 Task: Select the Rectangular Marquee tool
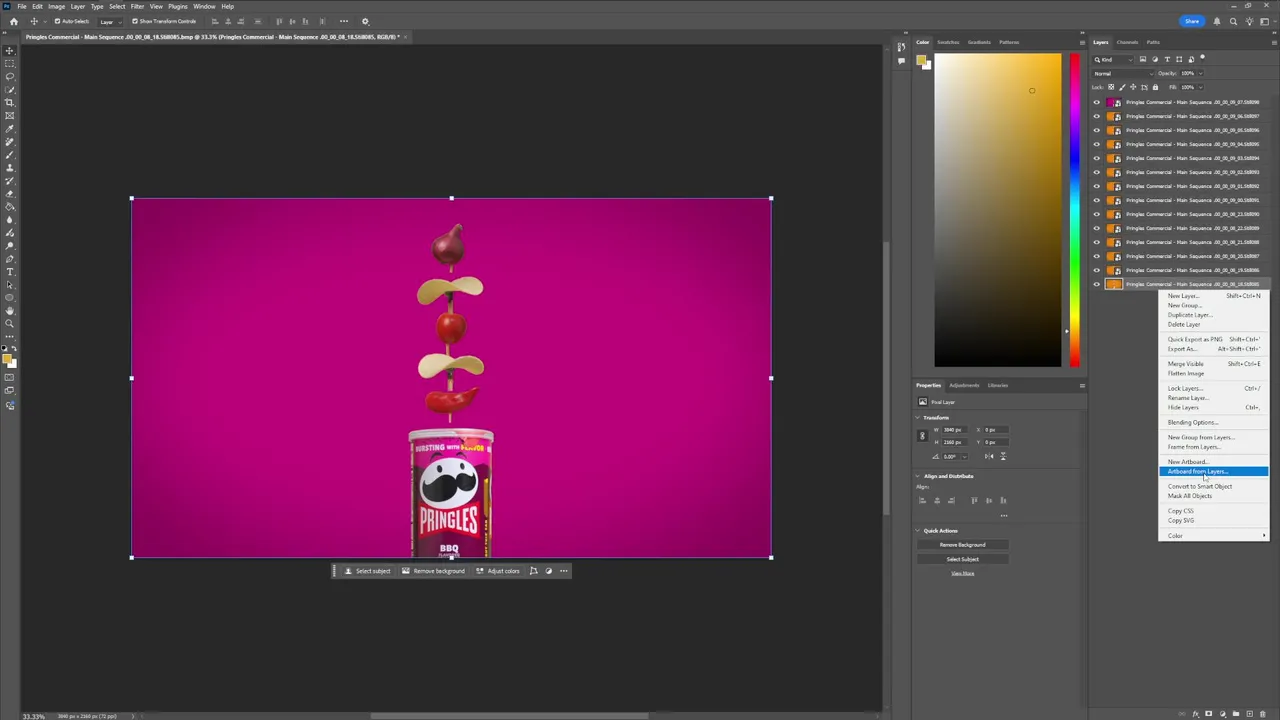click(10, 63)
